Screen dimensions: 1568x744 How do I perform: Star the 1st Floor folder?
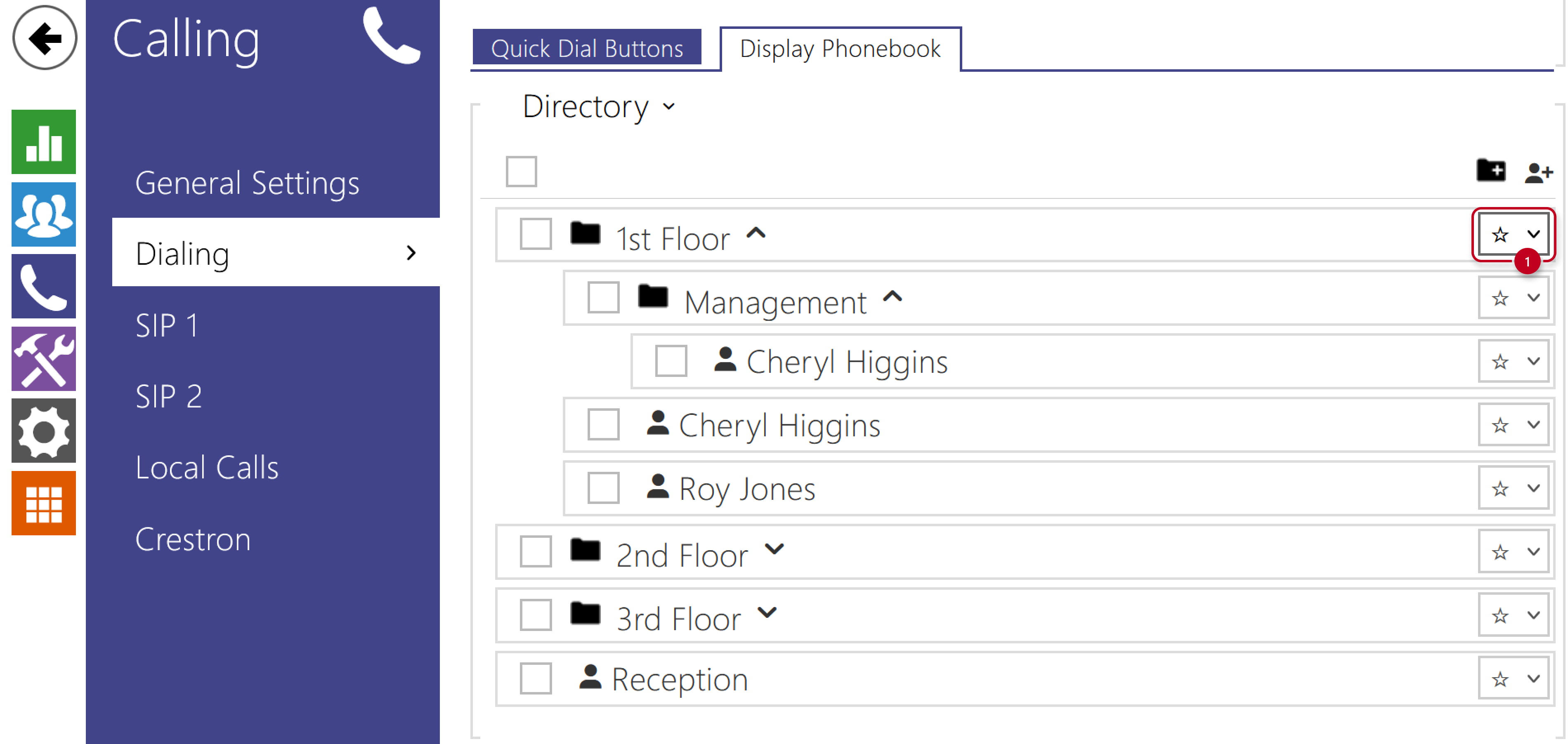tap(1500, 234)
